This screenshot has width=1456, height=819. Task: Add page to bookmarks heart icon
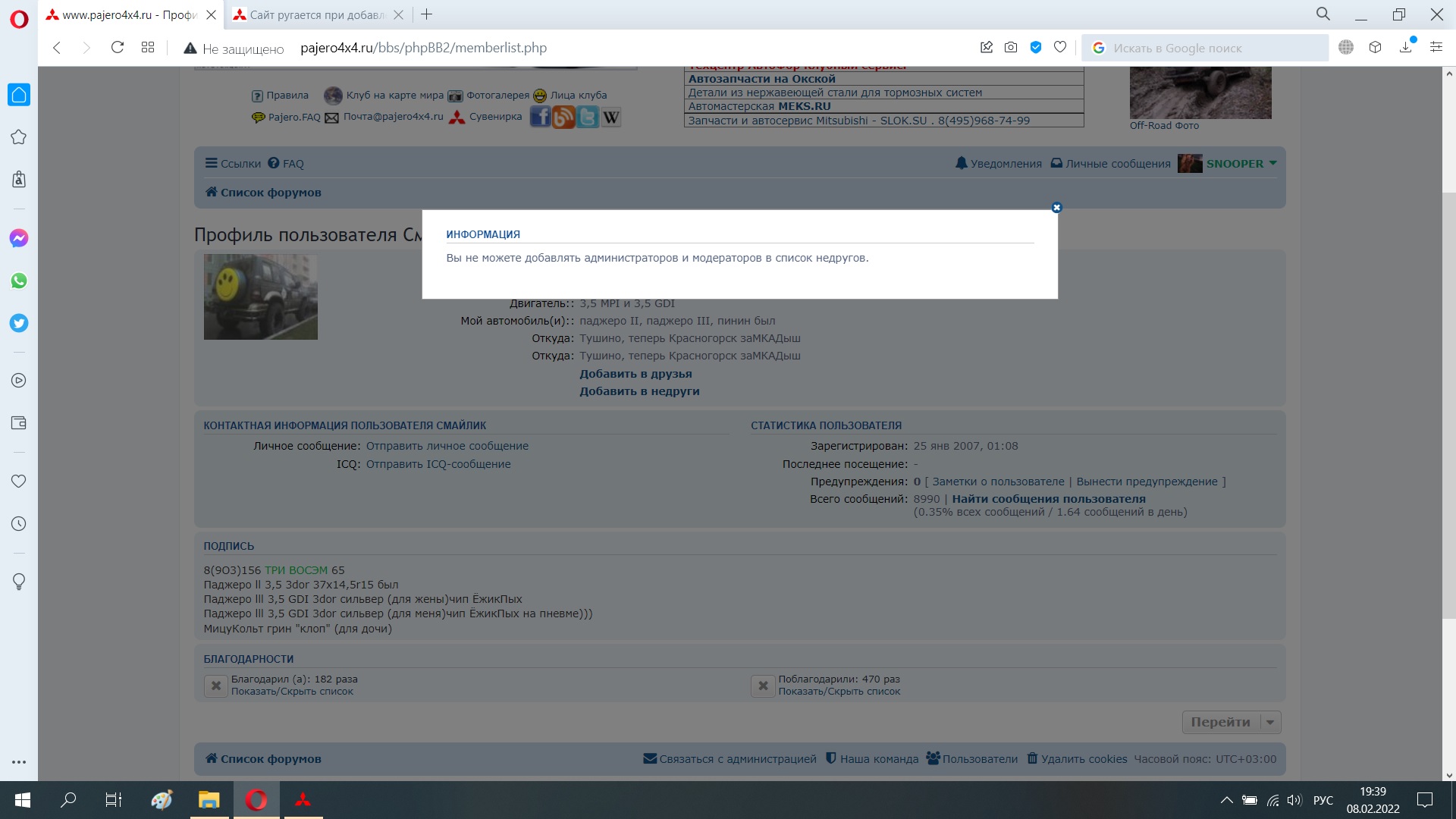pyautogui.click(x=1060, y=47)
